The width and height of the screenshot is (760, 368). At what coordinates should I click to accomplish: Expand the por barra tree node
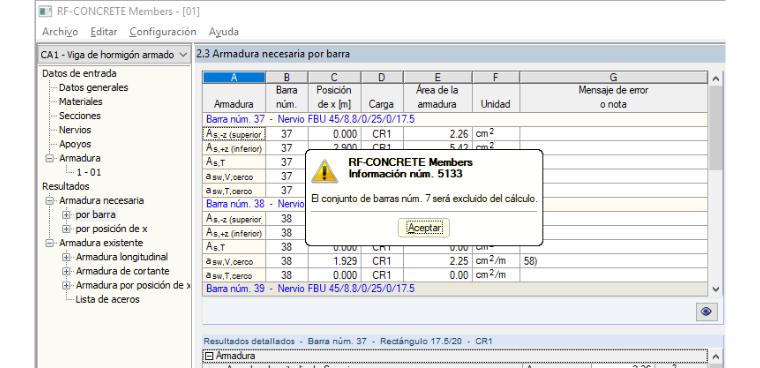pyautogui.click(x=66, y=214)
